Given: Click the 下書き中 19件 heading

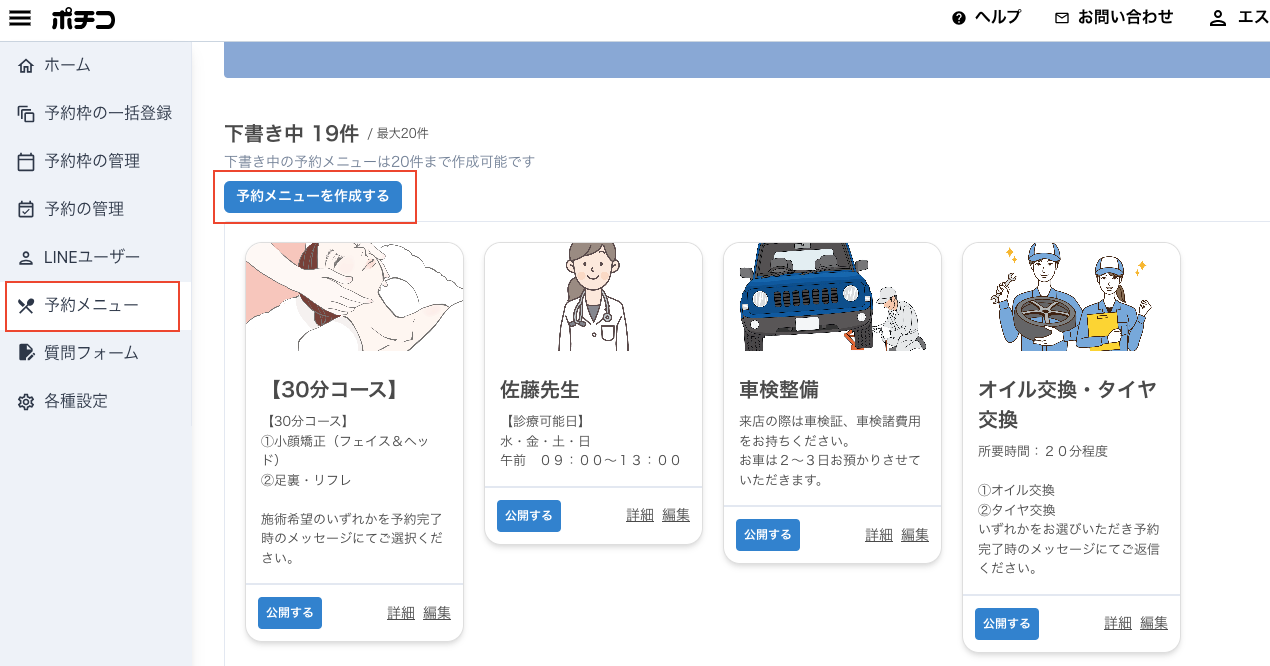Looking at the screenshot, I should click(x=291, y=133).
